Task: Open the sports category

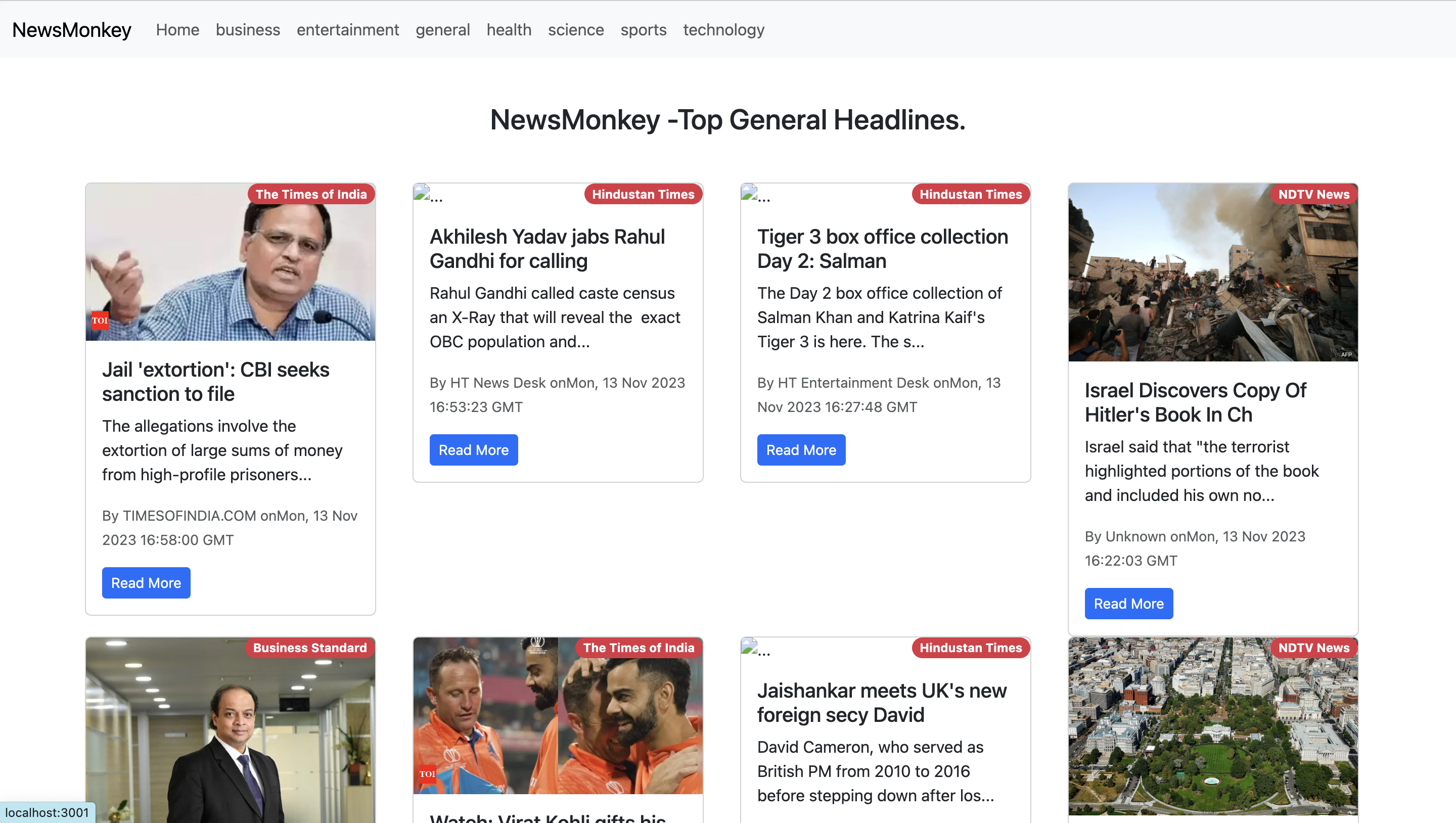Action: point(643,29)
